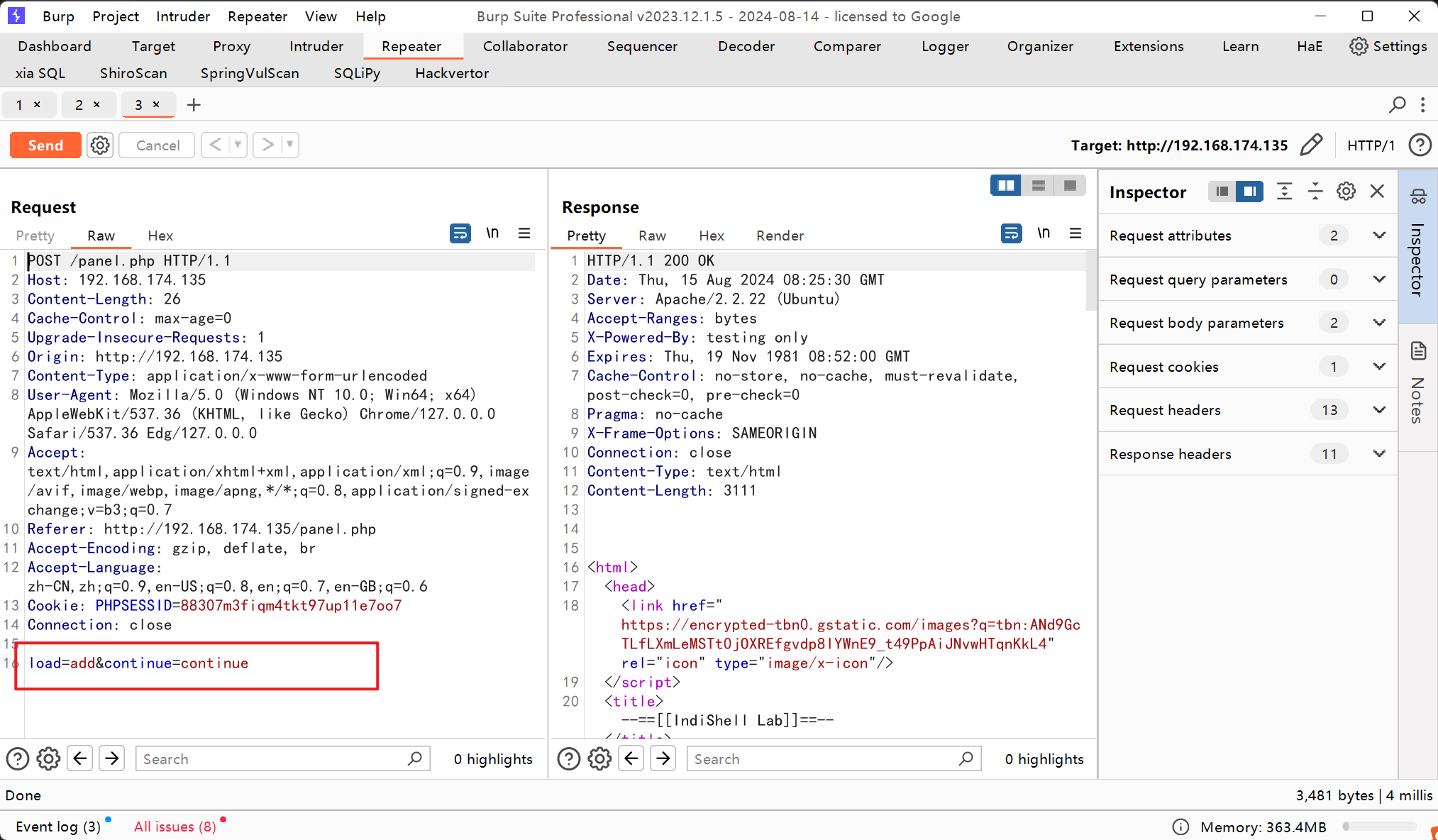Click the orange Send button
Viewport: 1438px width, 840px height.
pyautogui.click(x=45, y=145)
